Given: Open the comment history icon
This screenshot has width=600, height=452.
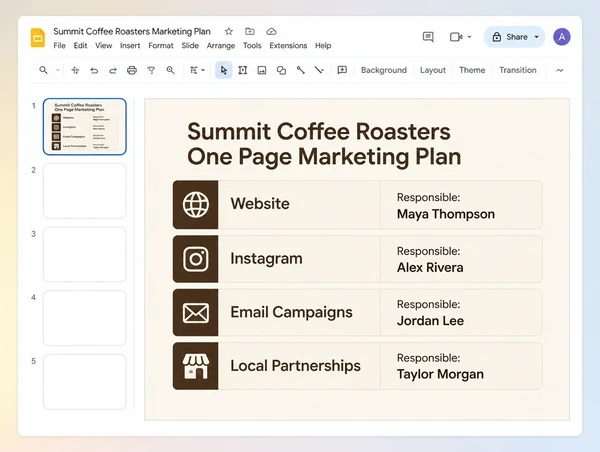Looking at the screenshot, I should pos(428,37).
